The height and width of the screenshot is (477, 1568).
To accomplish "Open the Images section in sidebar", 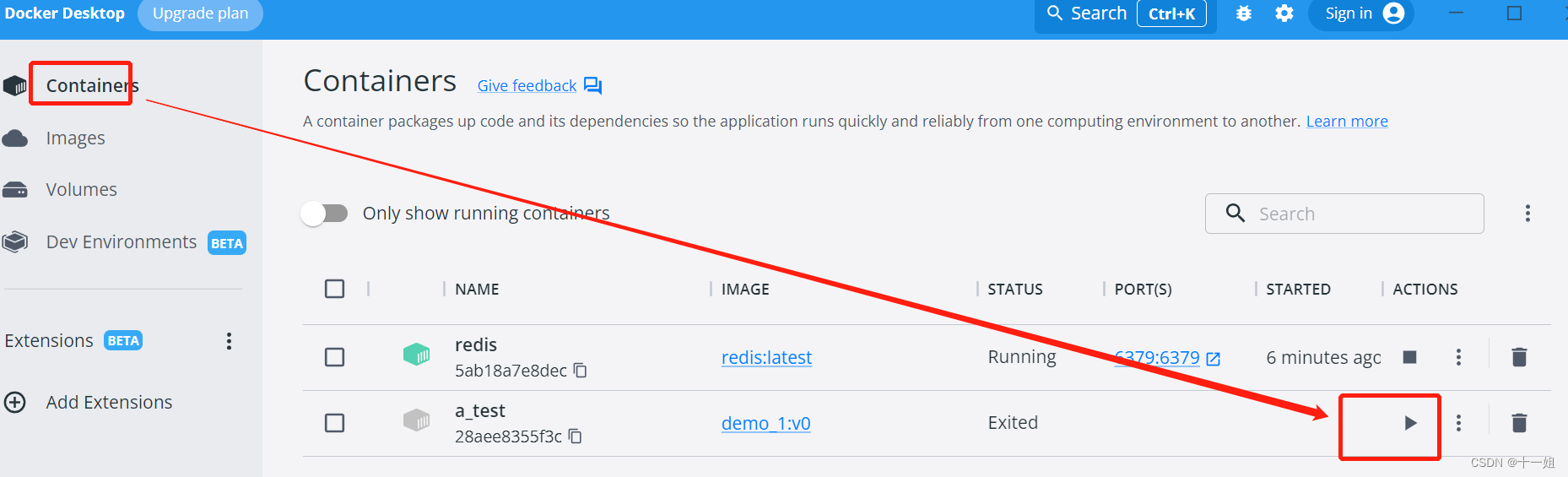I will (x=75, y=138).
